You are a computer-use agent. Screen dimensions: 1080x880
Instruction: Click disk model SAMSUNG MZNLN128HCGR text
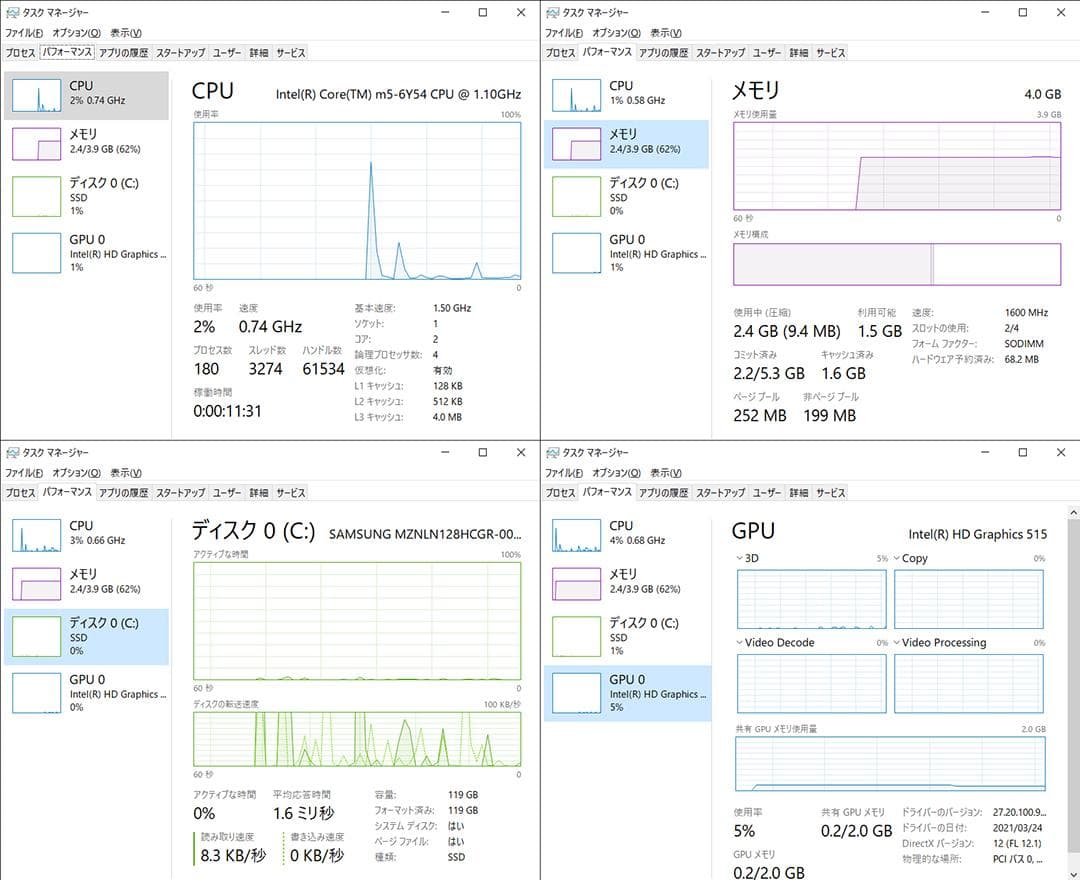coord(425,534)
